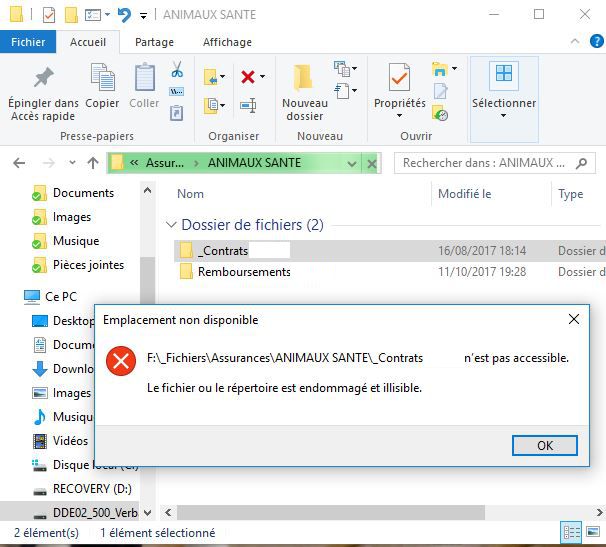Viewport: 606px width, 547px height.
Task: Click the Copier icon in the ribbon
Action: [102, 77]
